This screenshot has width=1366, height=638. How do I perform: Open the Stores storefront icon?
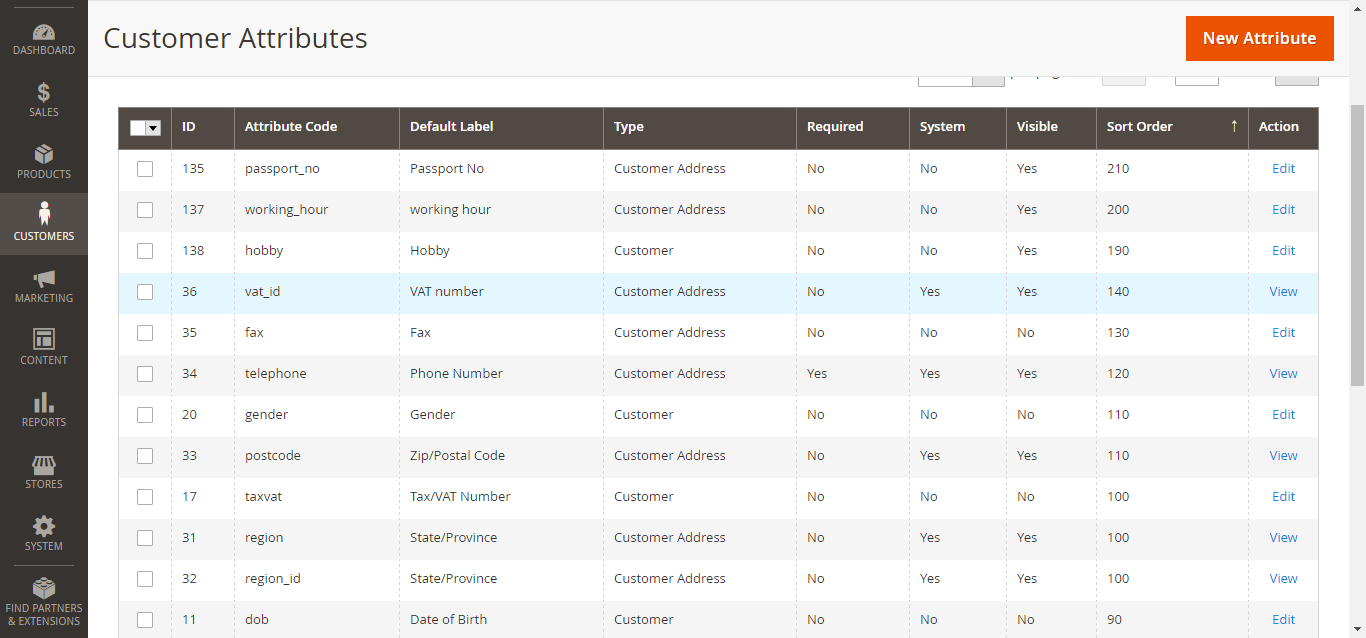click(x=44, y=465)
